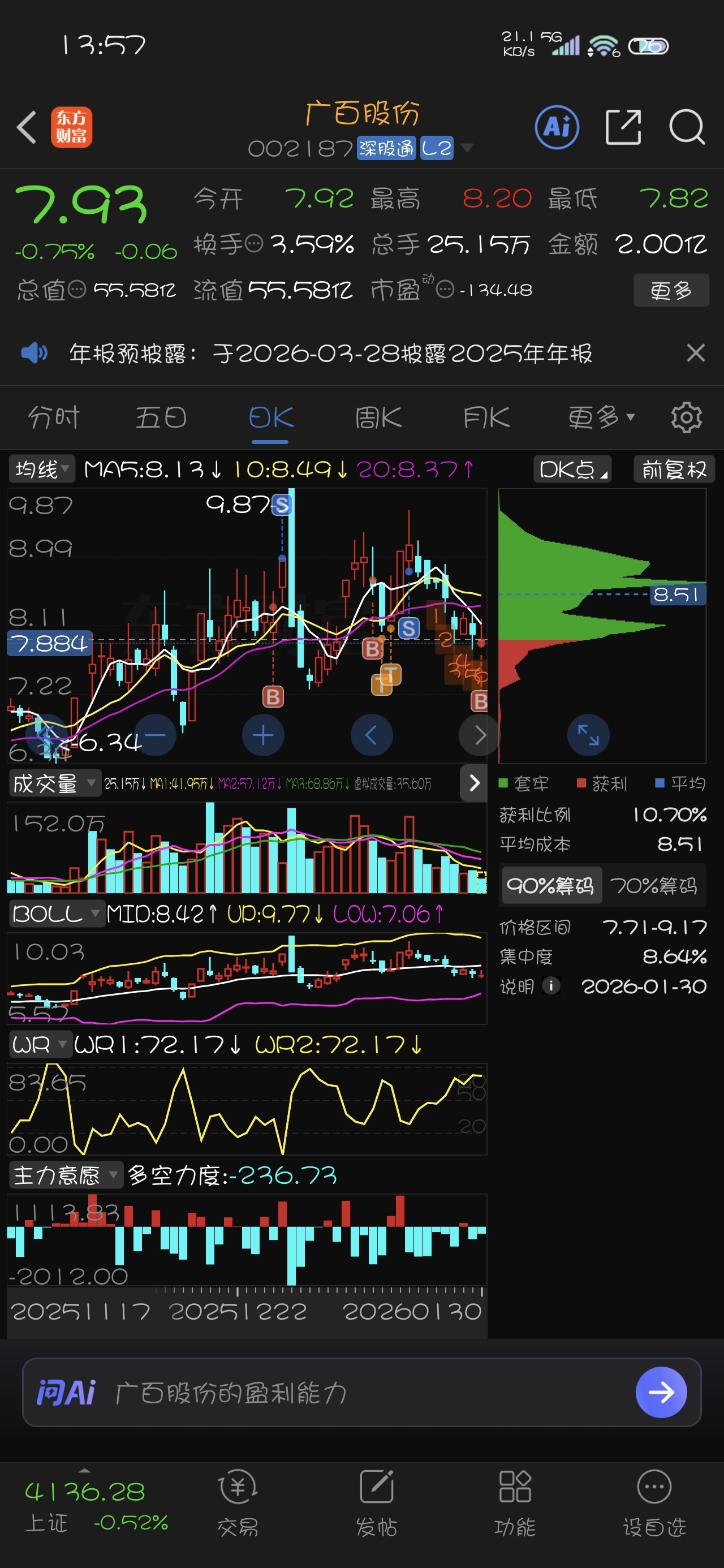This screenshot has height=1568, width=724.
Task: Tap the speaker announcement icon
Action: pos(34,352)
